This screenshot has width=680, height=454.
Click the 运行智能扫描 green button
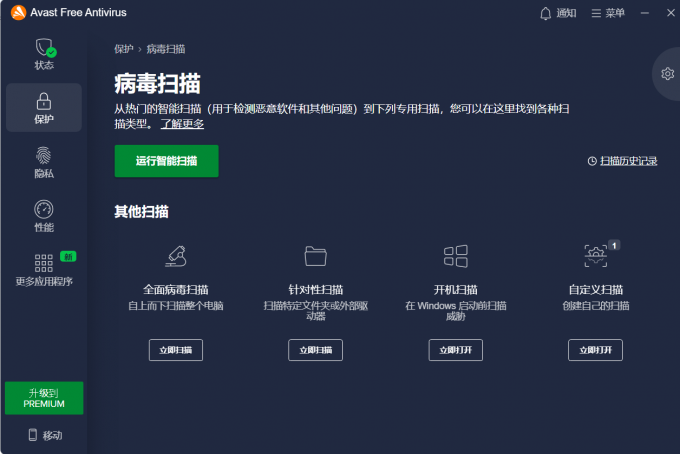tap(167, 161)
